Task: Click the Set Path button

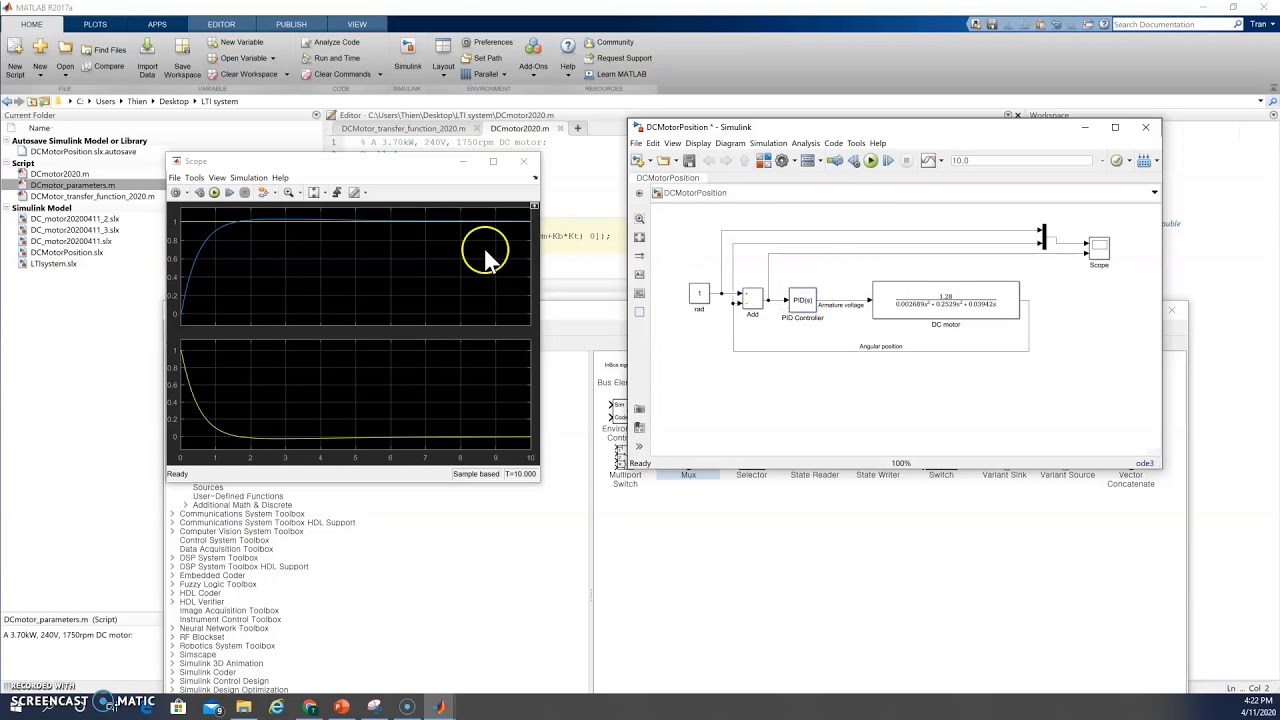Action: (x=480, y=59)
